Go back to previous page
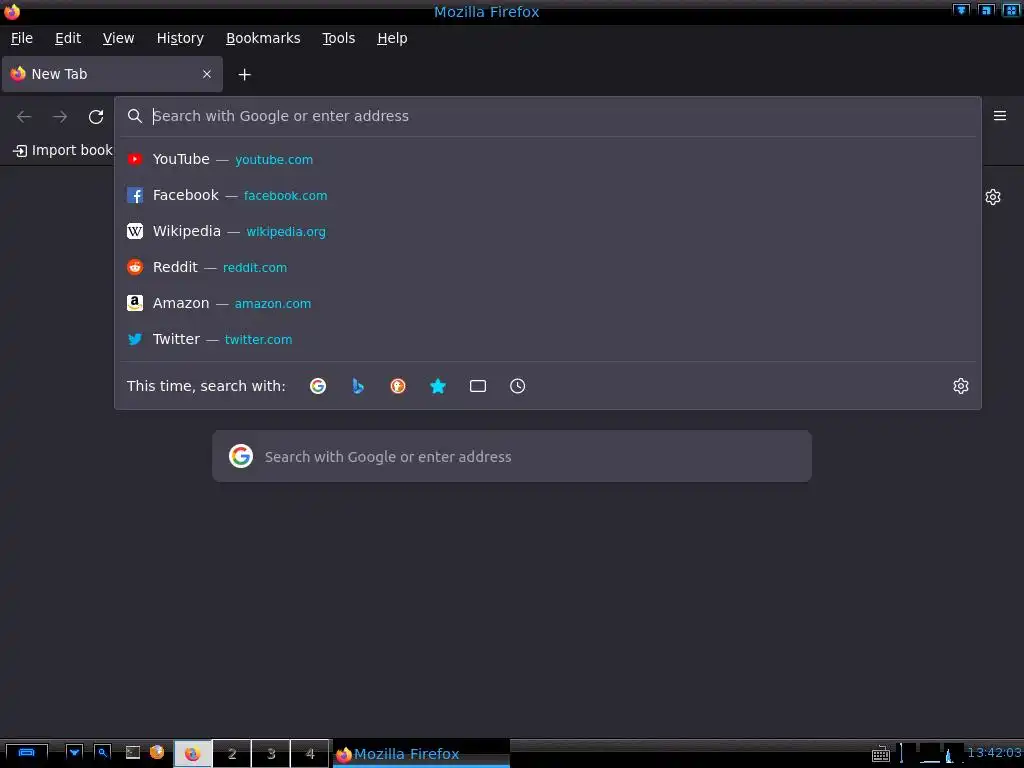Image resolution: width=1024 pixels, height=768 pixels. tap(24, 116)
